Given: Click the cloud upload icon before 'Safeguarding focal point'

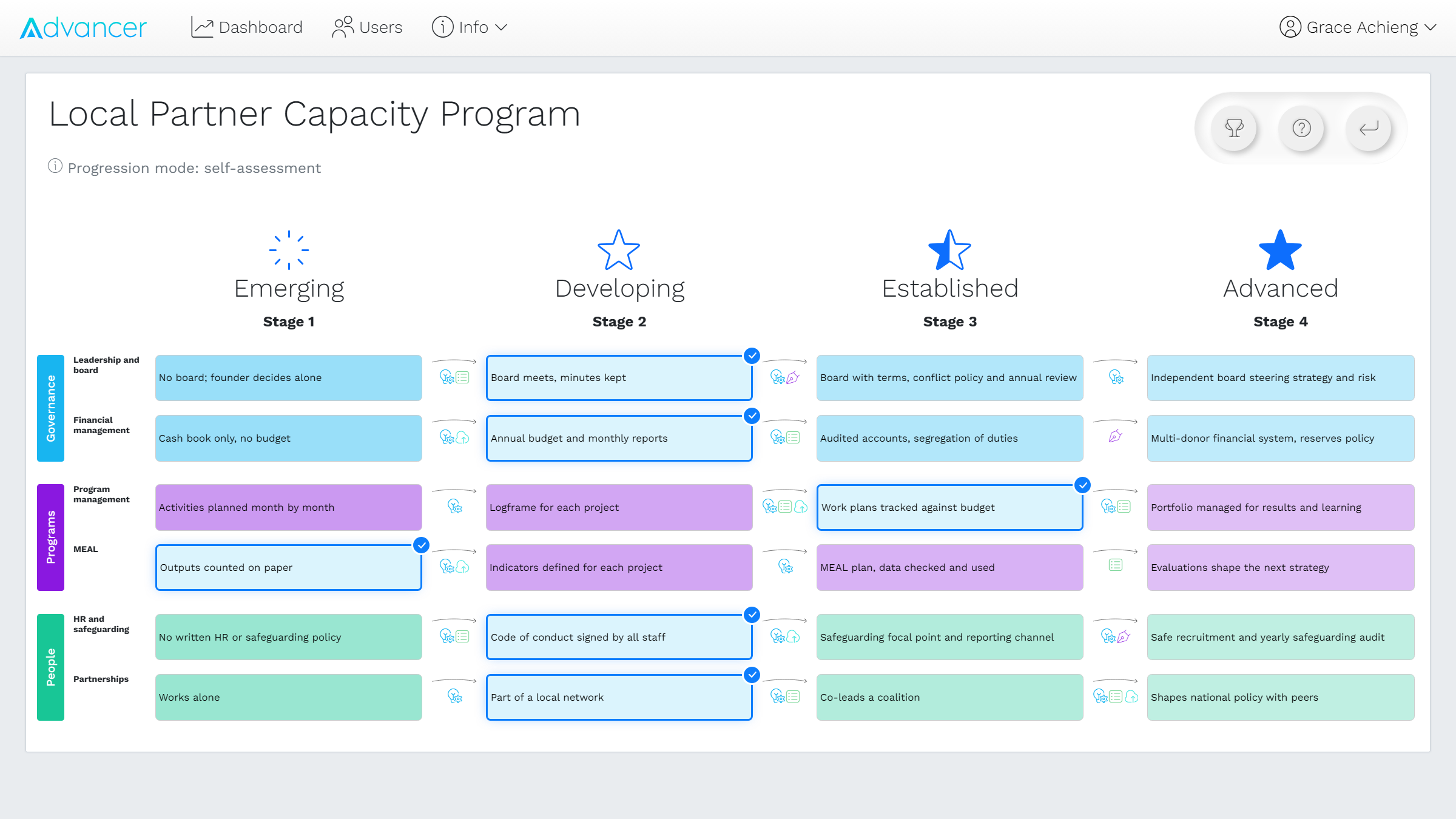Looking at the screenshot, I should (x=793, y=636).
